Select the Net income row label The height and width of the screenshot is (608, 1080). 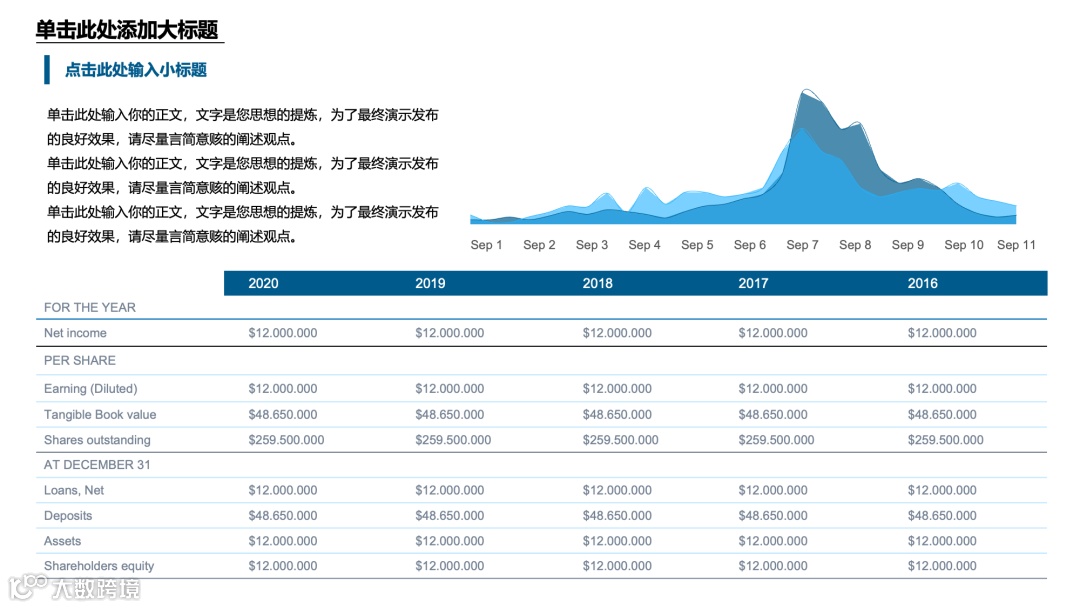[x=75, y=333]
